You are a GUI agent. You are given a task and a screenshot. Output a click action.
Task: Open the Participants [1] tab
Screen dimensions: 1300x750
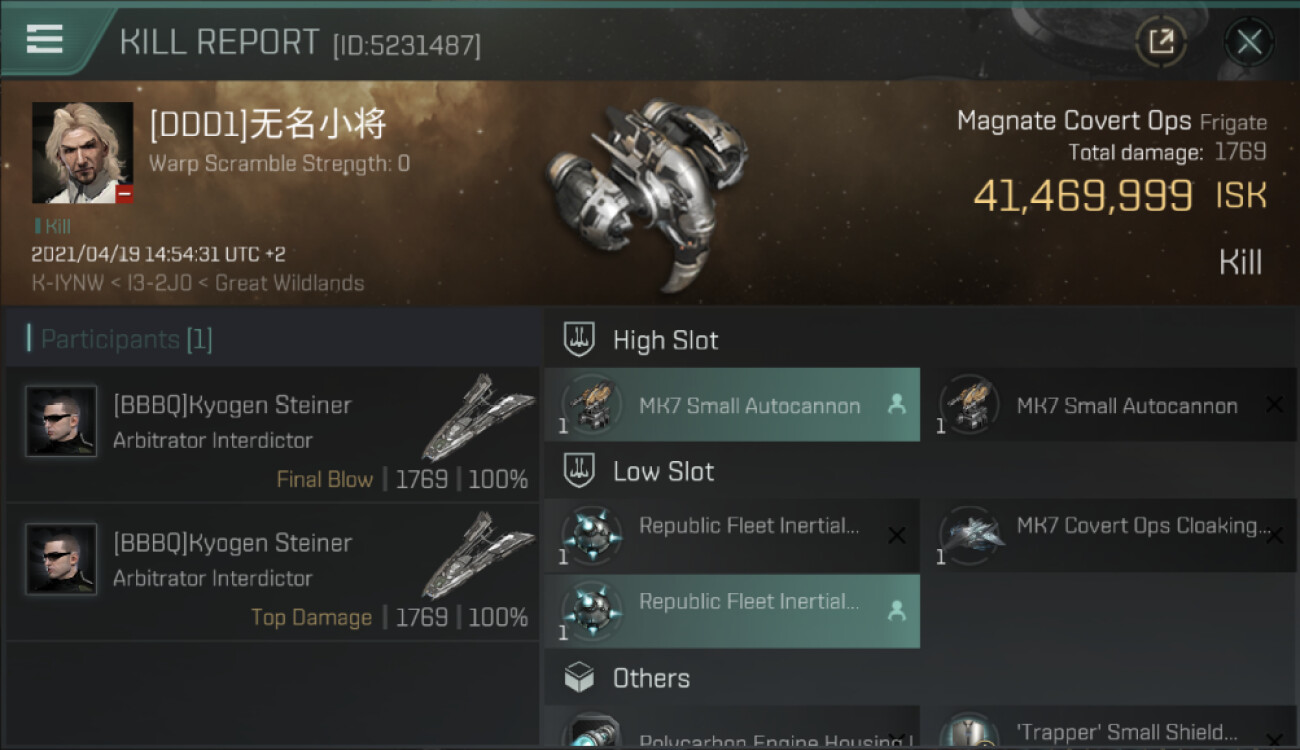tap(127, 340)
